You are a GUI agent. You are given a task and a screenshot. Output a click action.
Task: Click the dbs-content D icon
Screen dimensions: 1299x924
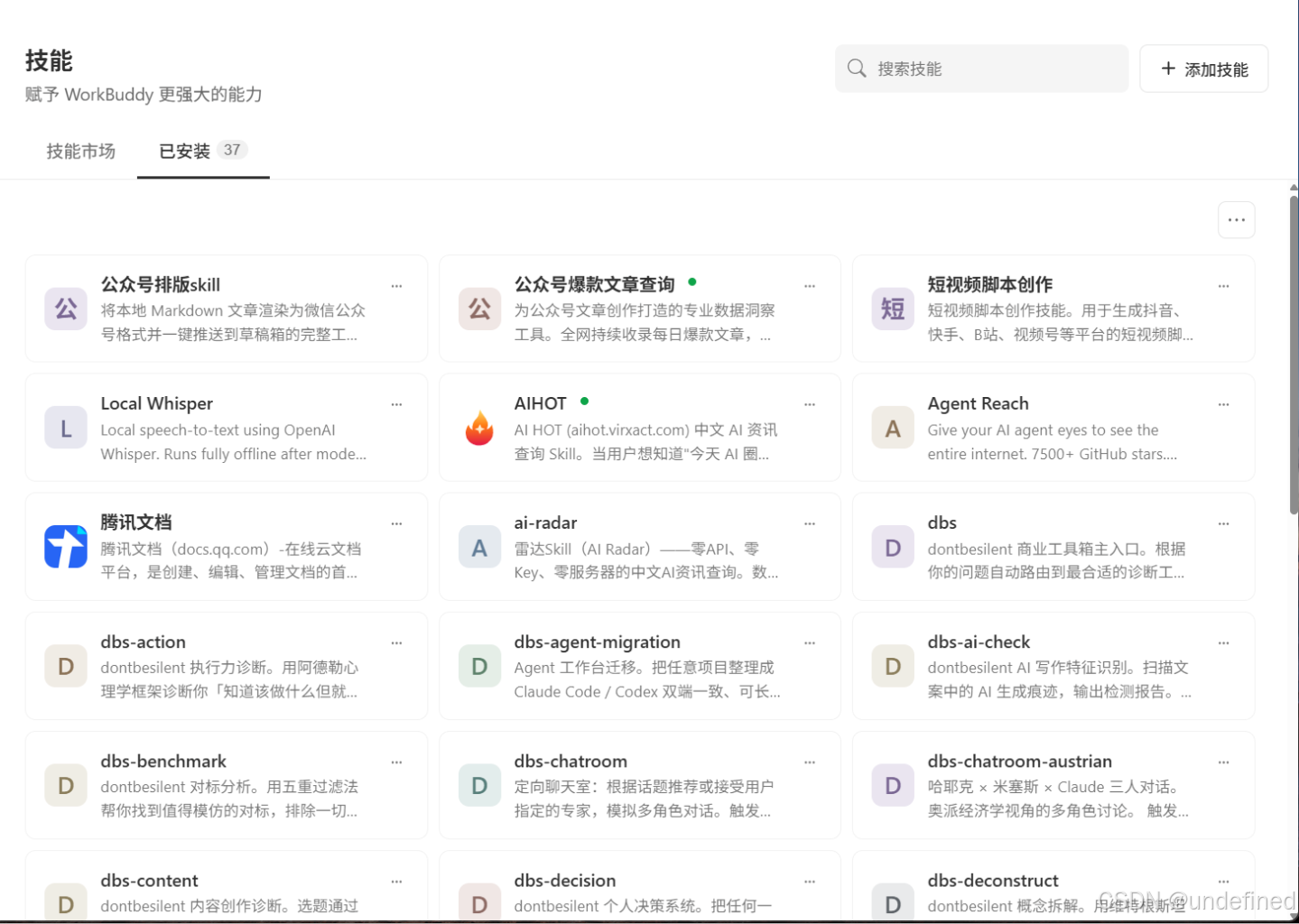[x=66, y=902]
